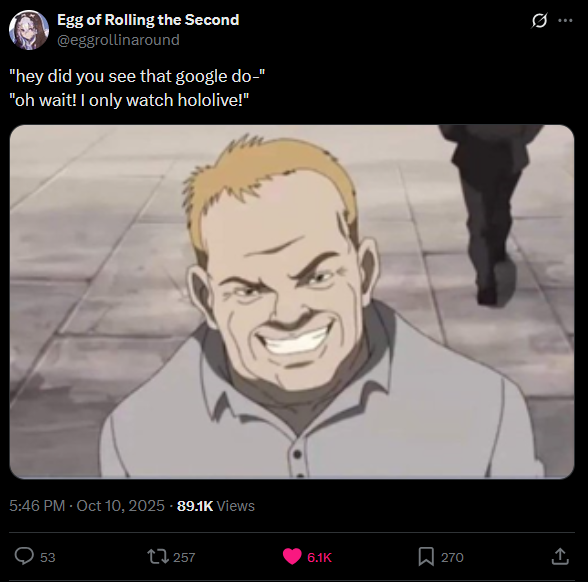588x582 pixels.
Task: Open Egg of Rolling the Second profile name
Action: coord(148,20)
